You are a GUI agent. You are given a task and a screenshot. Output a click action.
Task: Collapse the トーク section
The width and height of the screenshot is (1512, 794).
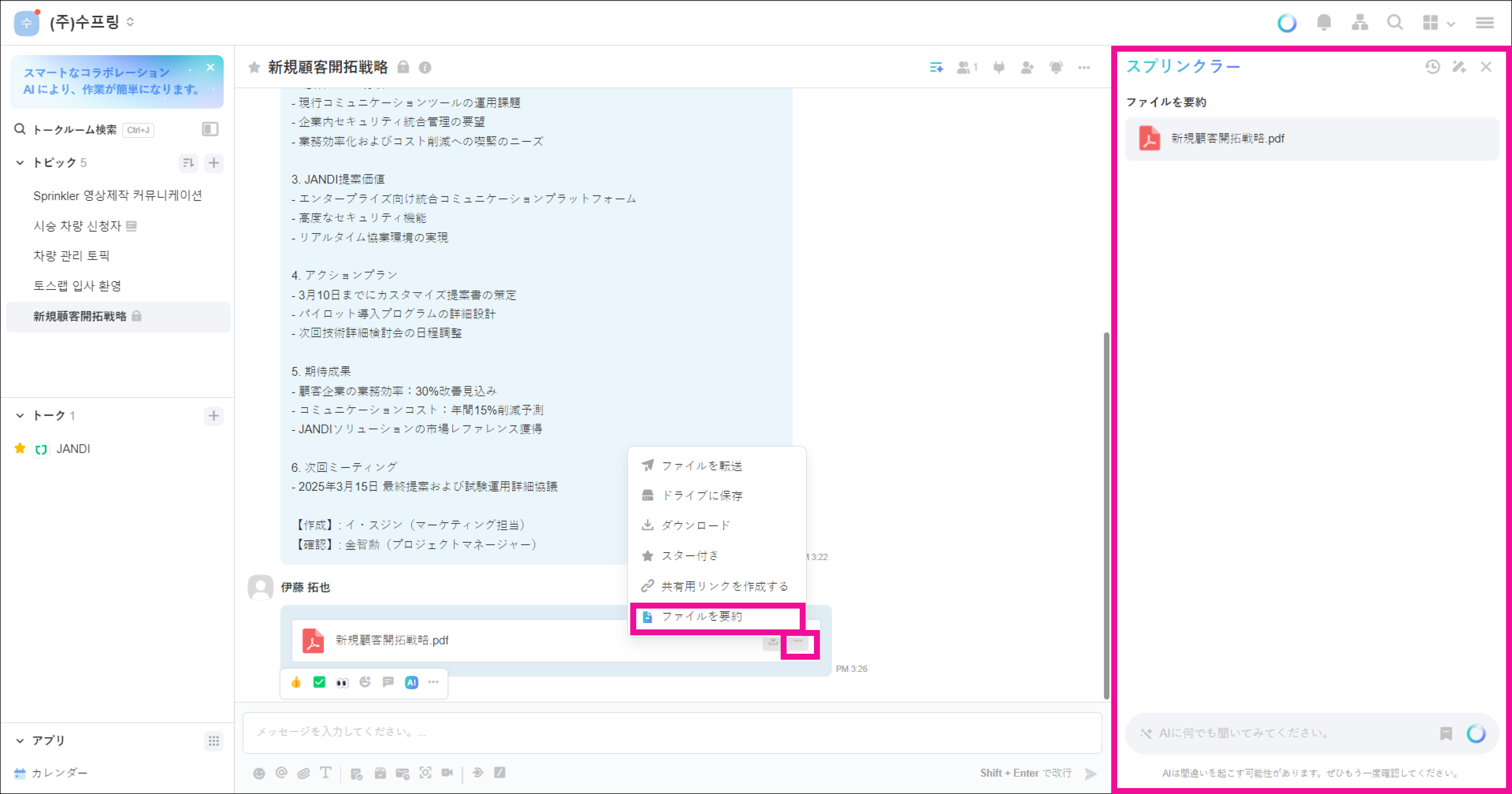click(20, 415)
